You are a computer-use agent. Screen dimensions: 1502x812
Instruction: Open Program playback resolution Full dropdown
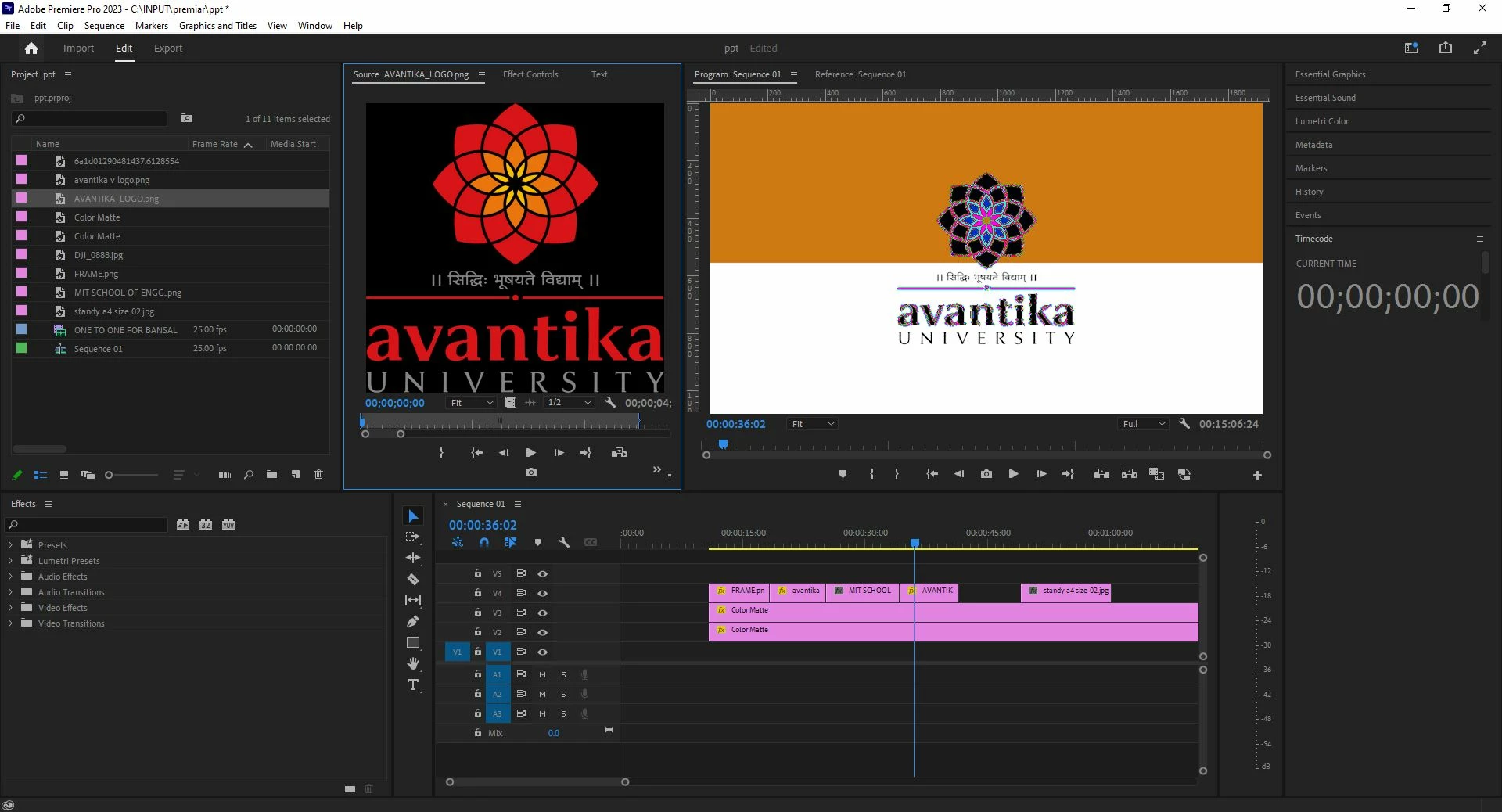coord(1143,424)
